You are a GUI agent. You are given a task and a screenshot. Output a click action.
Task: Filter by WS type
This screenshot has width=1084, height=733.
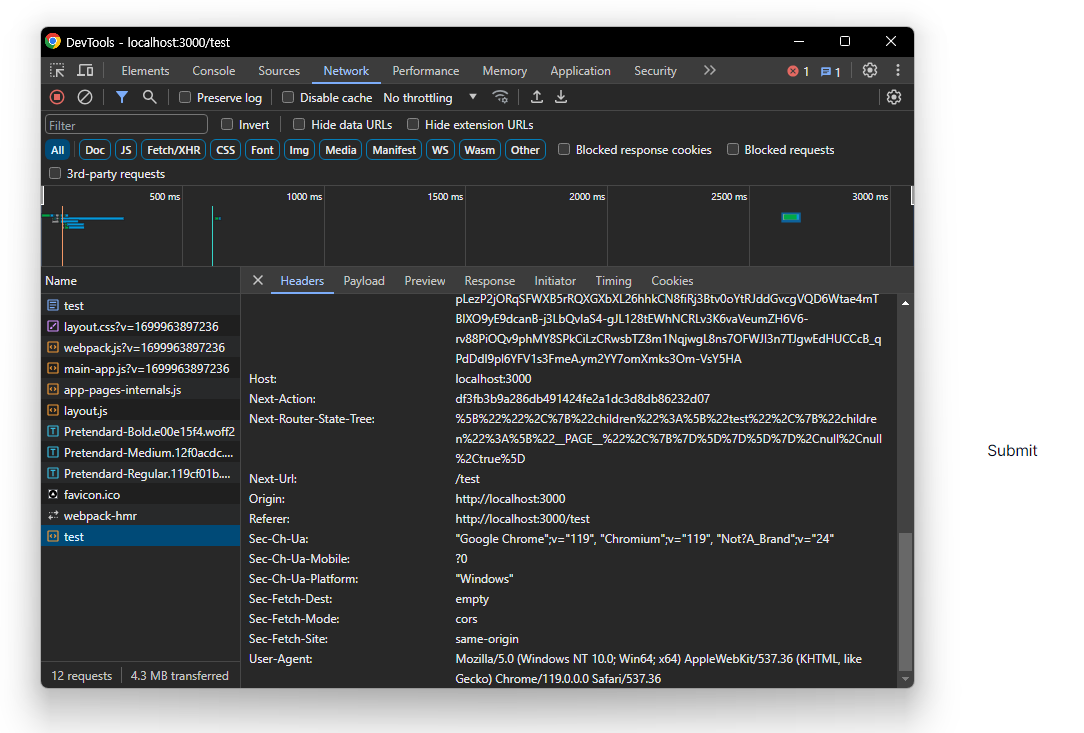coord(440,150)
